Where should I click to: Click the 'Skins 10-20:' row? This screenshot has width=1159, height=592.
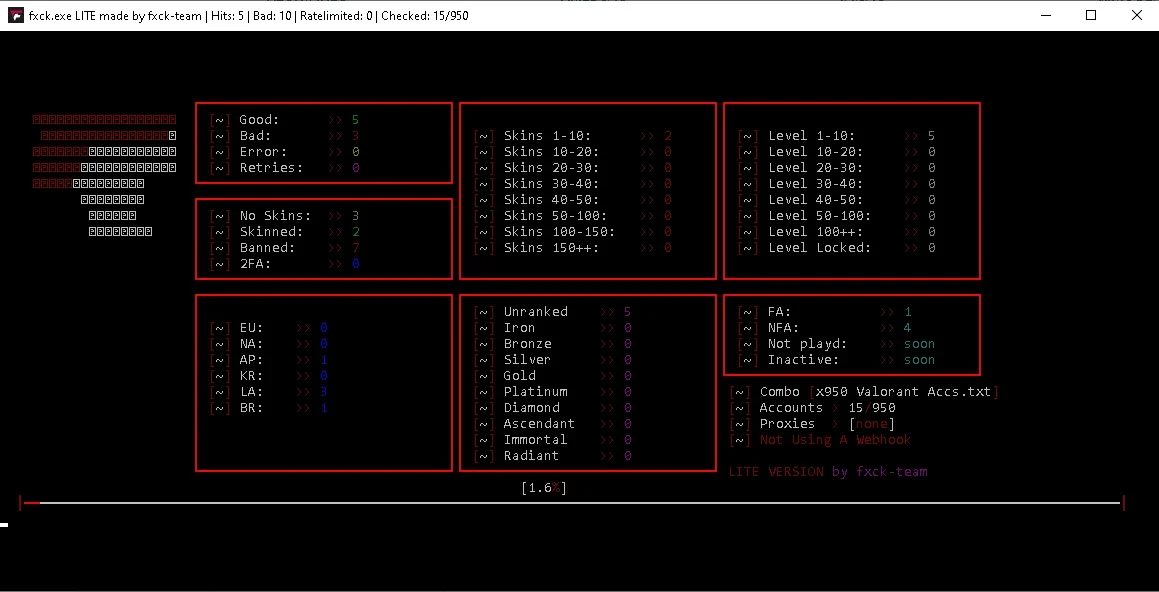[574, 152]
